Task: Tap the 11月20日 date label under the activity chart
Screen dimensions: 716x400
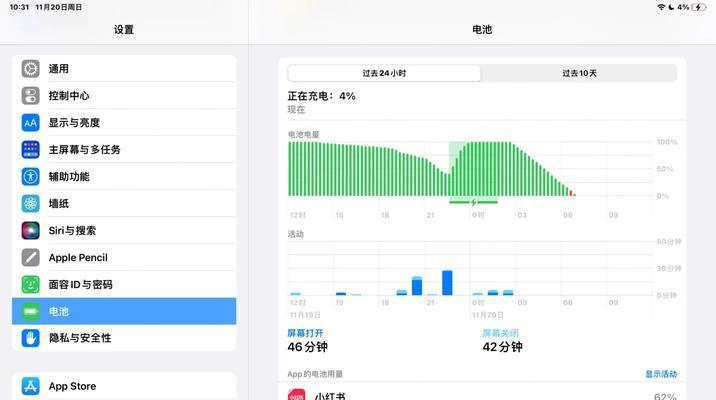Action: 488,315
